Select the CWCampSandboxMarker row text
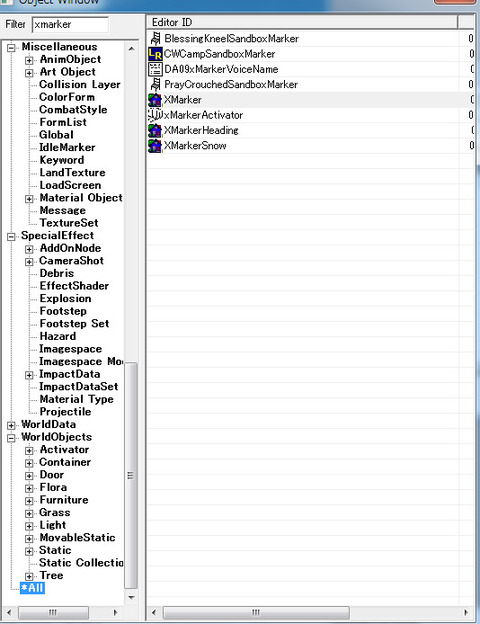This screenshot has height=624, width=480. click(219, 54)
